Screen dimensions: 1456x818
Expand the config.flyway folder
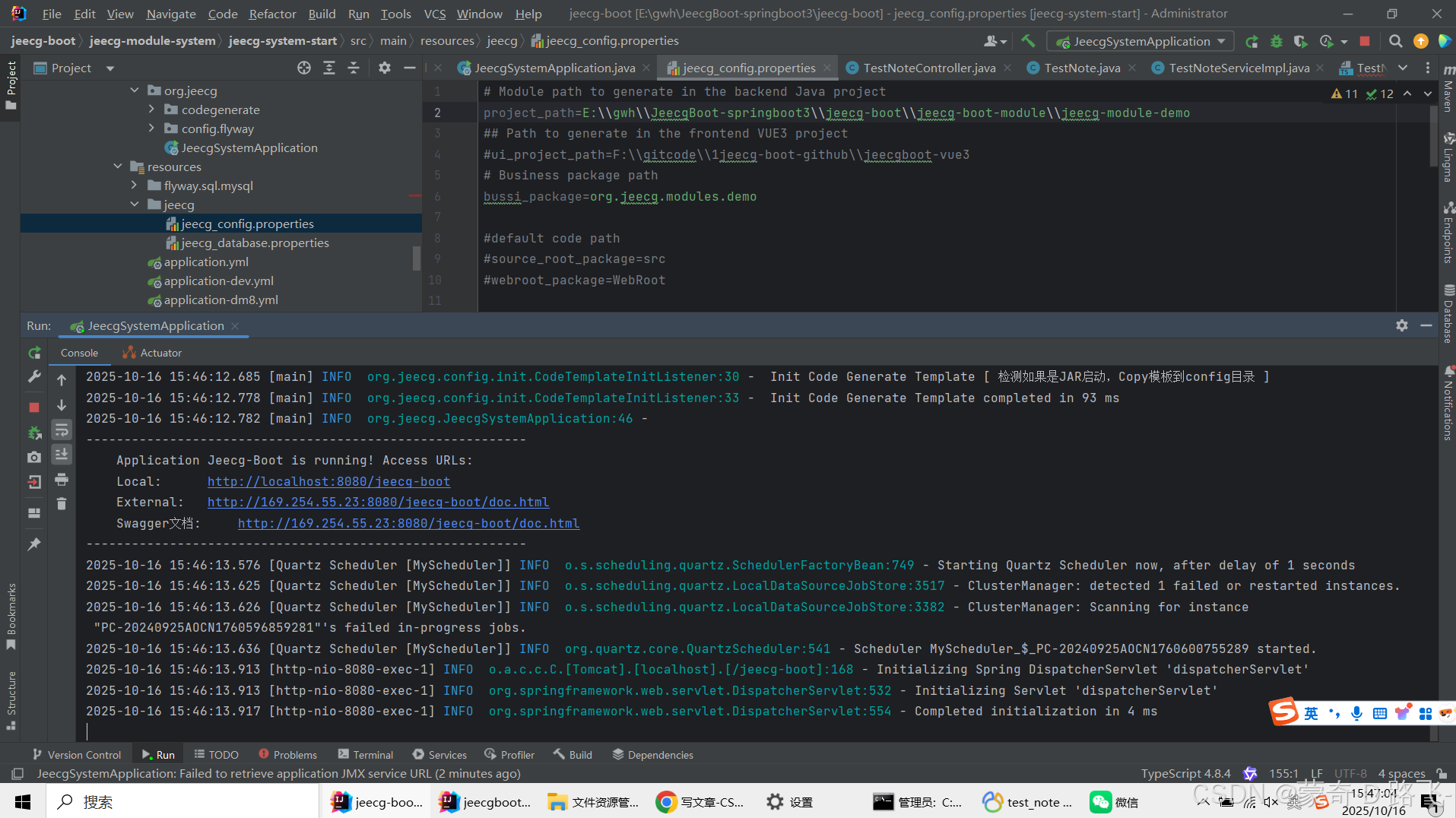click(x=151, y=128)
